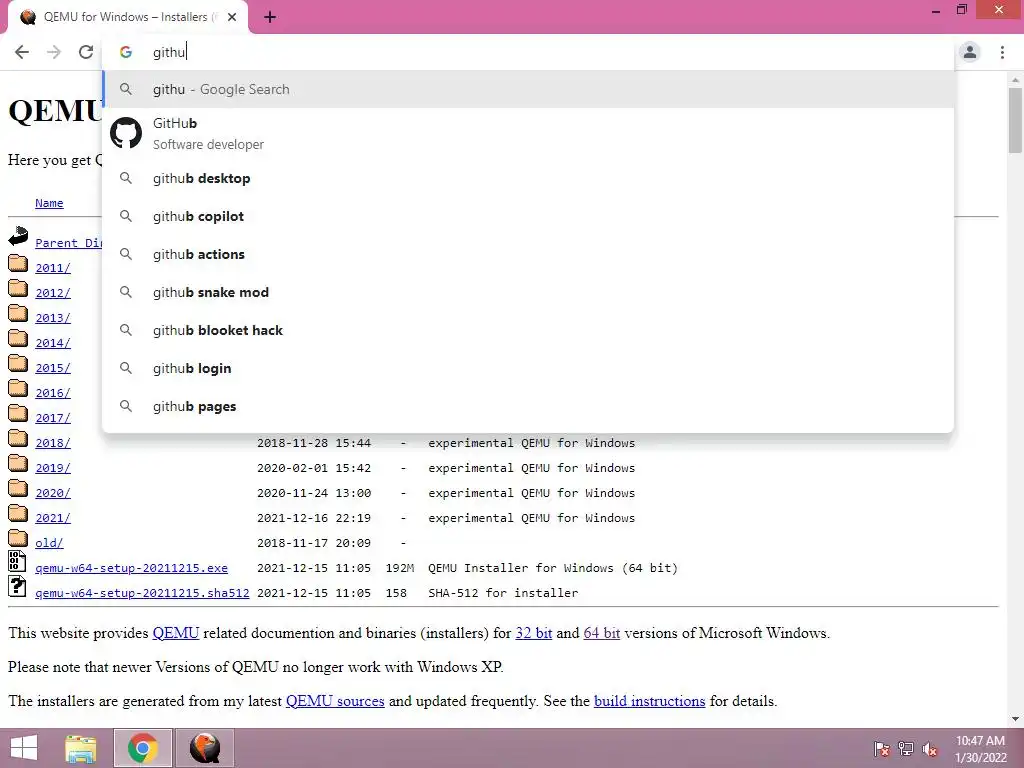Image resolution: width=1024 pixels, height=768 pixels.
Task: Open the 2013/ folder link
Action: point(53,318)
